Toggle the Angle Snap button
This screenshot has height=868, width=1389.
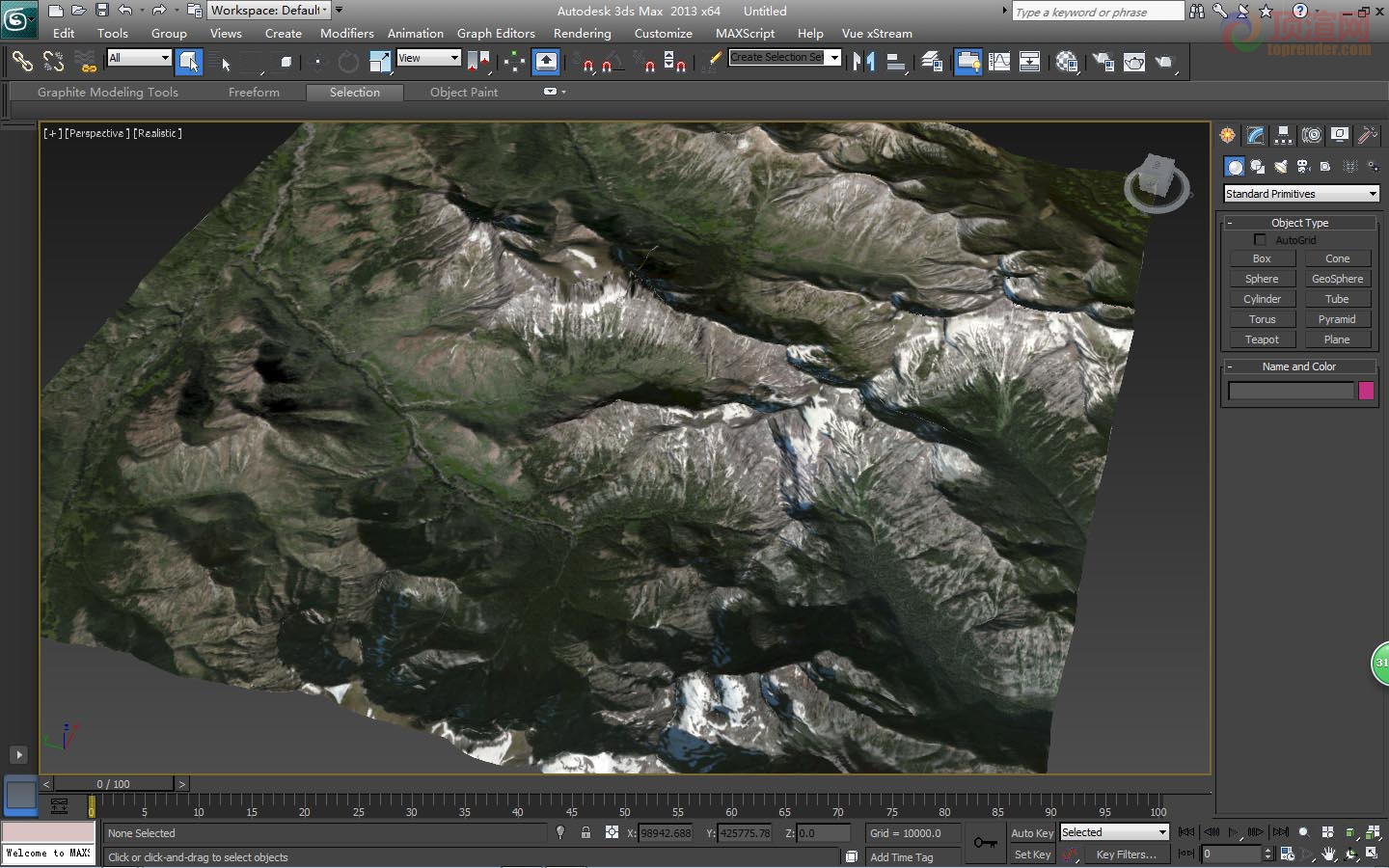(x=612, y=62)
